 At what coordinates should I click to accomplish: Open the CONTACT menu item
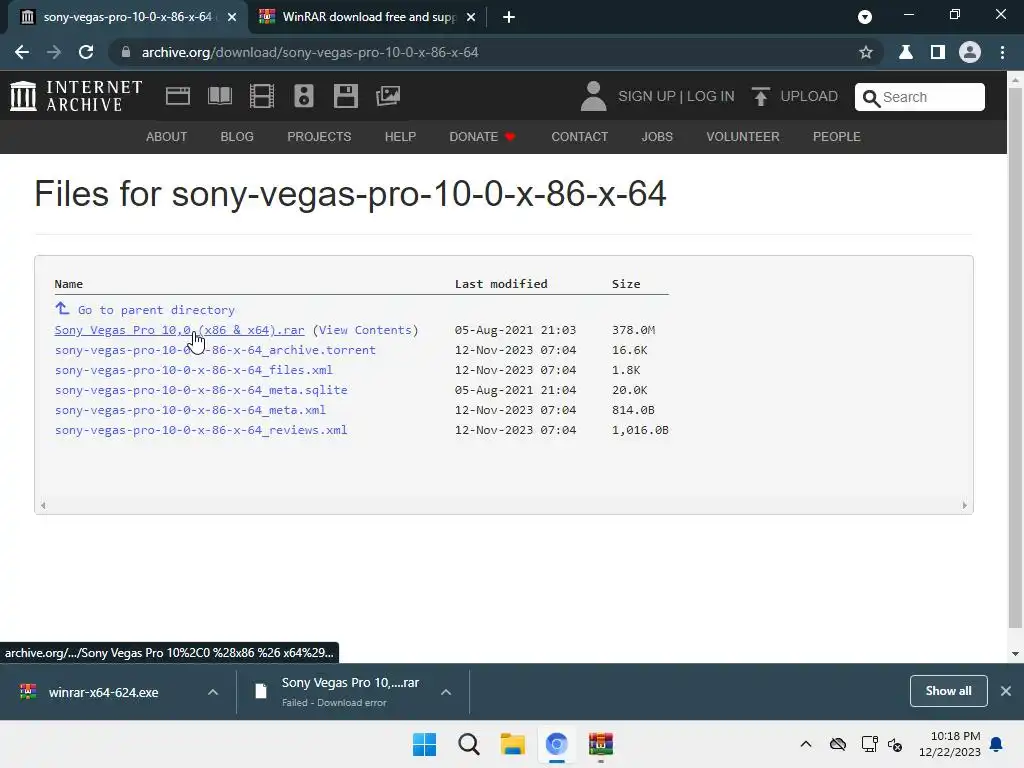pyautogui.click(x=579, y=136)
